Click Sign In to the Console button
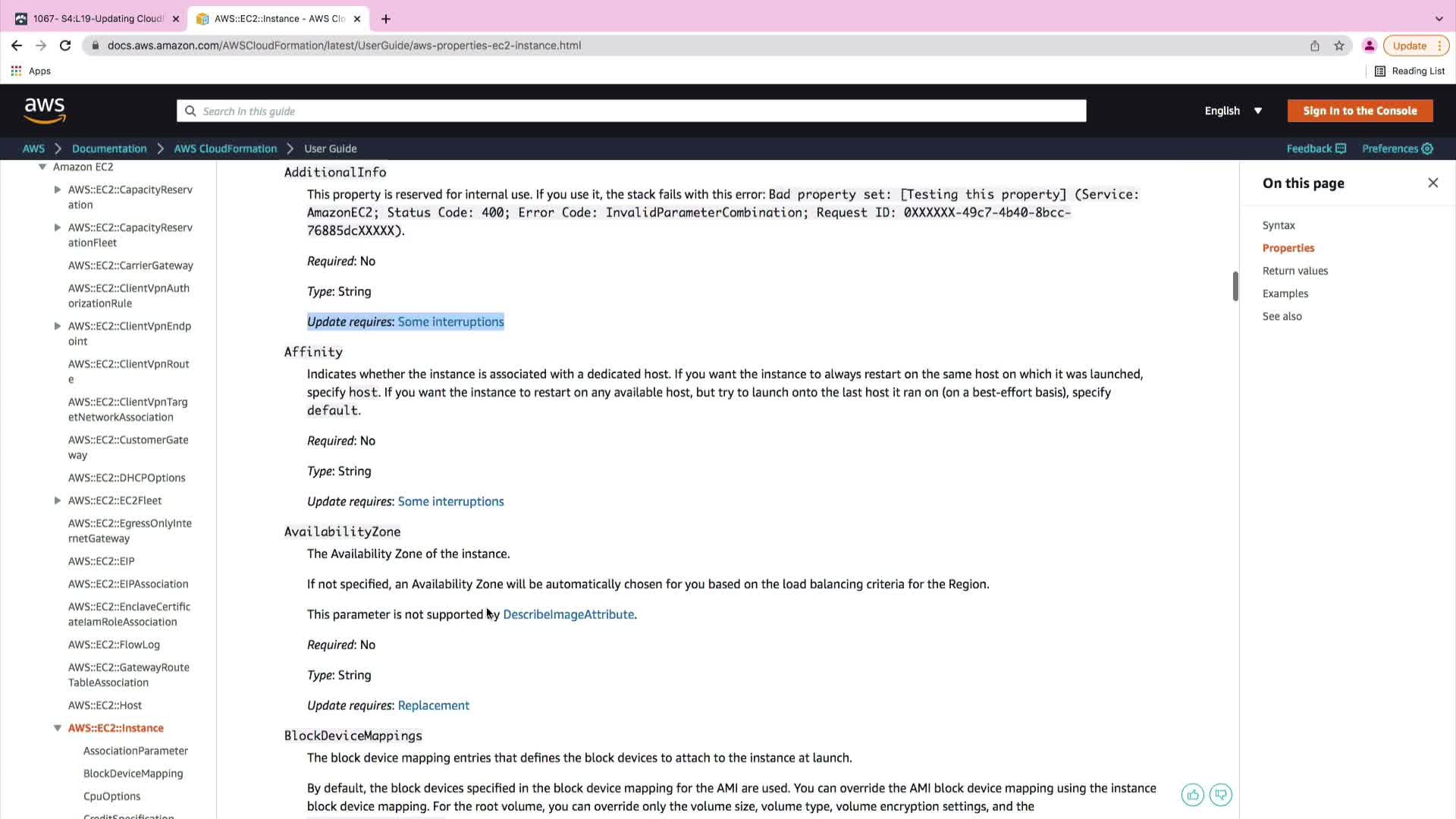 1360,111
